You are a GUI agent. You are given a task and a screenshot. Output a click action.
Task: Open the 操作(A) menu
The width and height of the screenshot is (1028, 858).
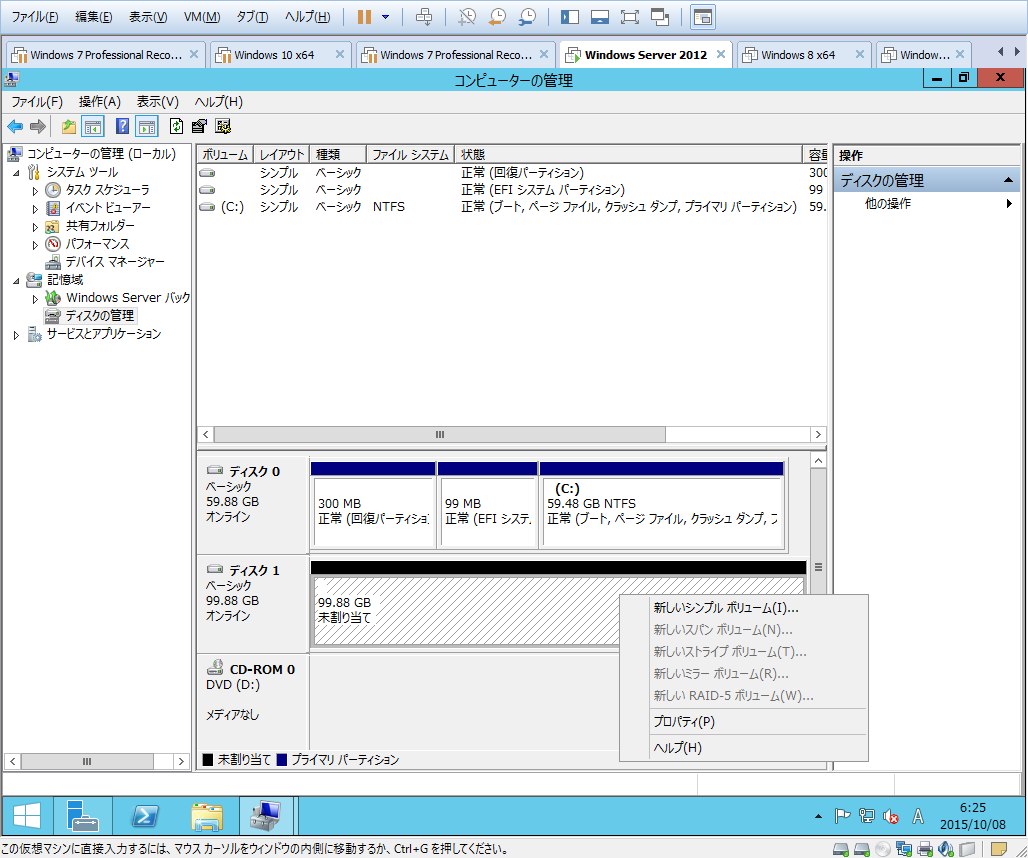pyautogui.click(x=100, y=102)
